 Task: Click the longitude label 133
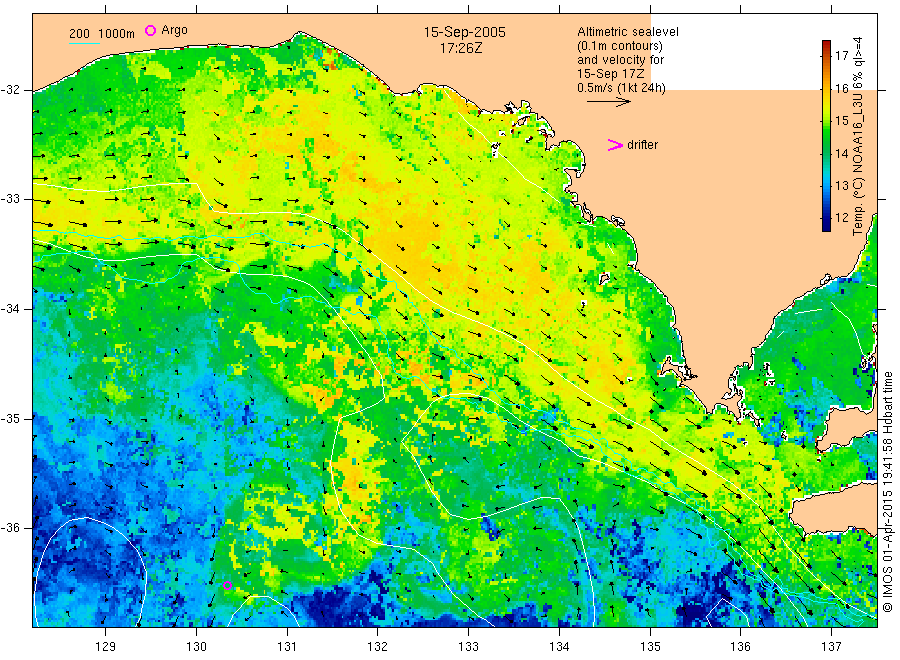pos(468,646)
